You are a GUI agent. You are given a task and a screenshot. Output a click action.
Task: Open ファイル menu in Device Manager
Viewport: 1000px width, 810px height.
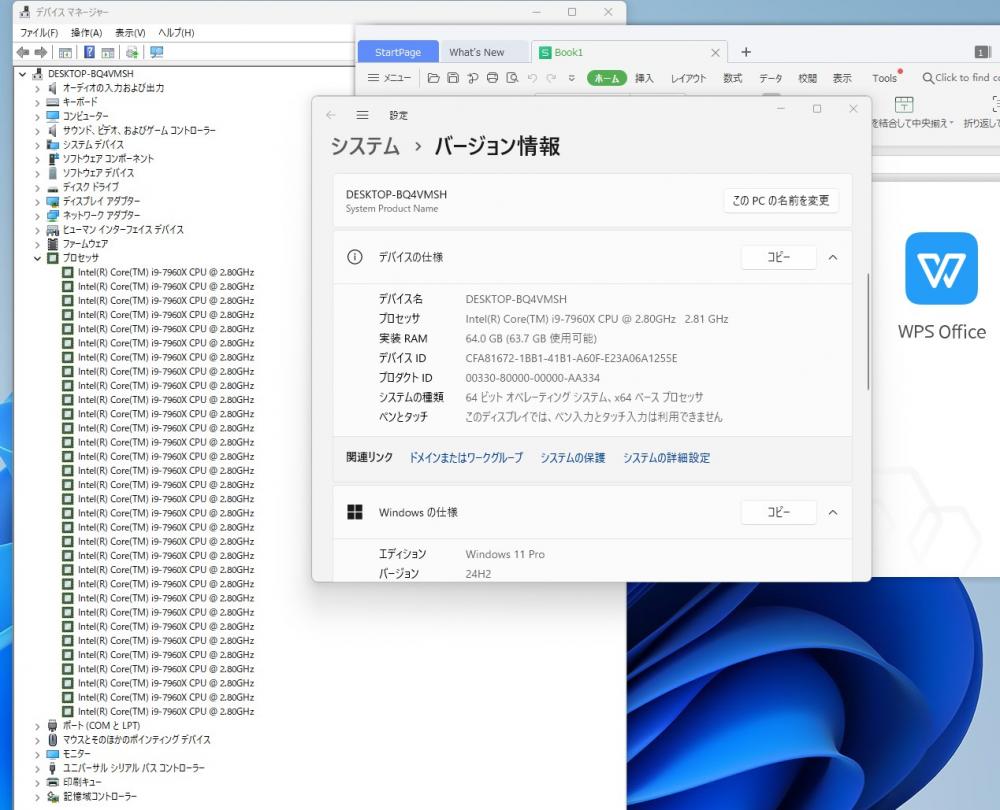click(x=39, y=33)
